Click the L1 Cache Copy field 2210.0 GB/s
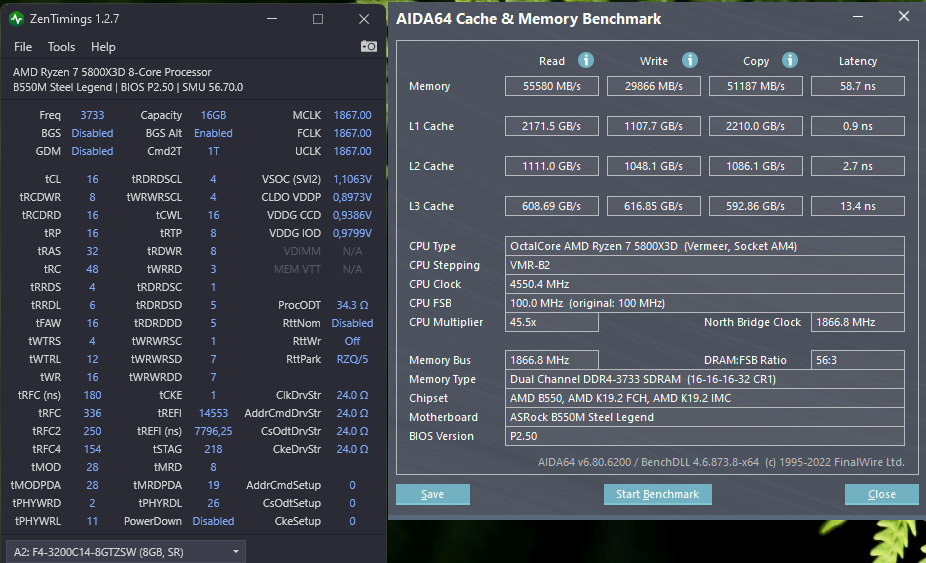 tap(756, 126)
